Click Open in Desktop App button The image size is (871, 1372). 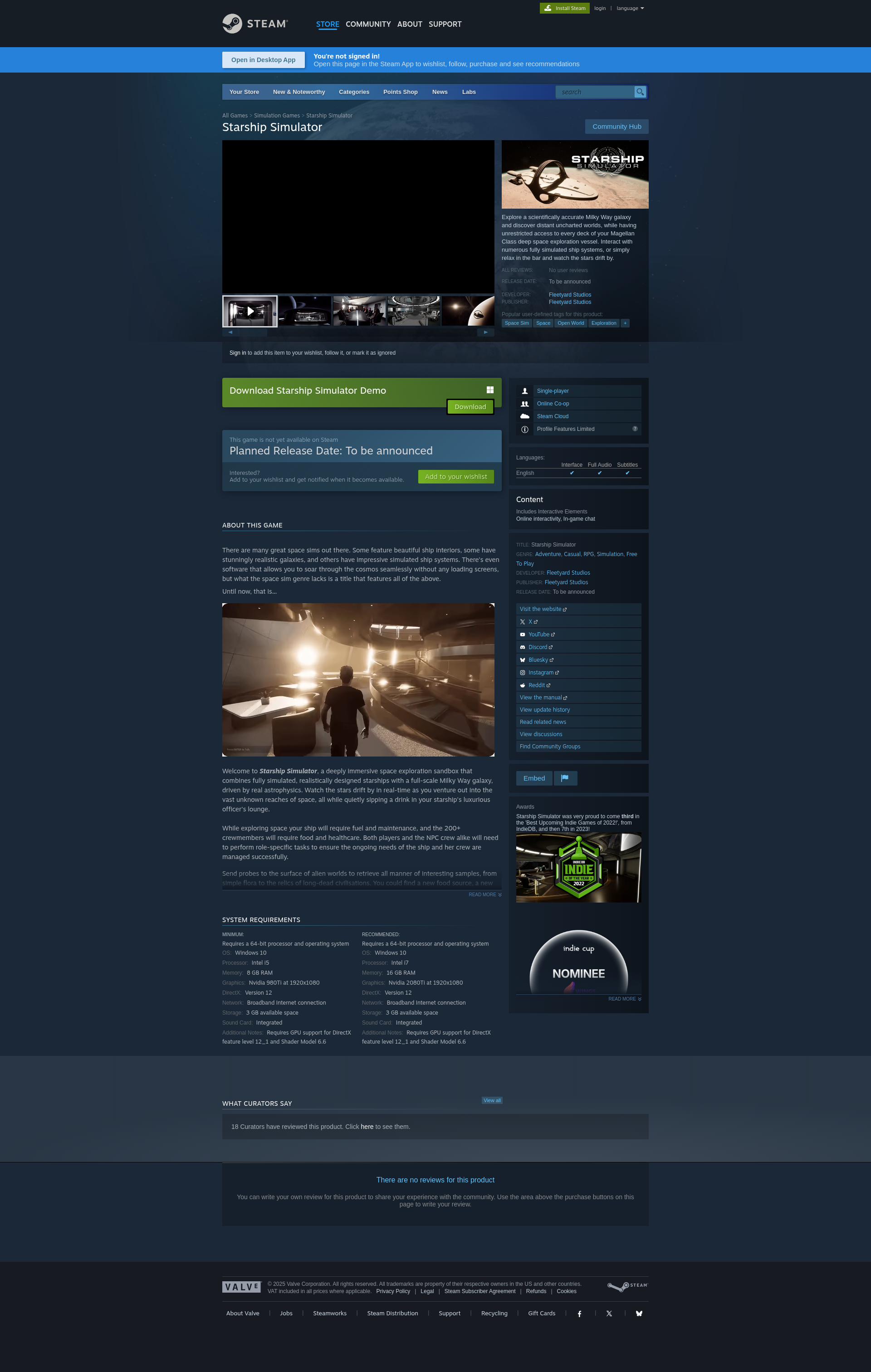tap(264, 60)
